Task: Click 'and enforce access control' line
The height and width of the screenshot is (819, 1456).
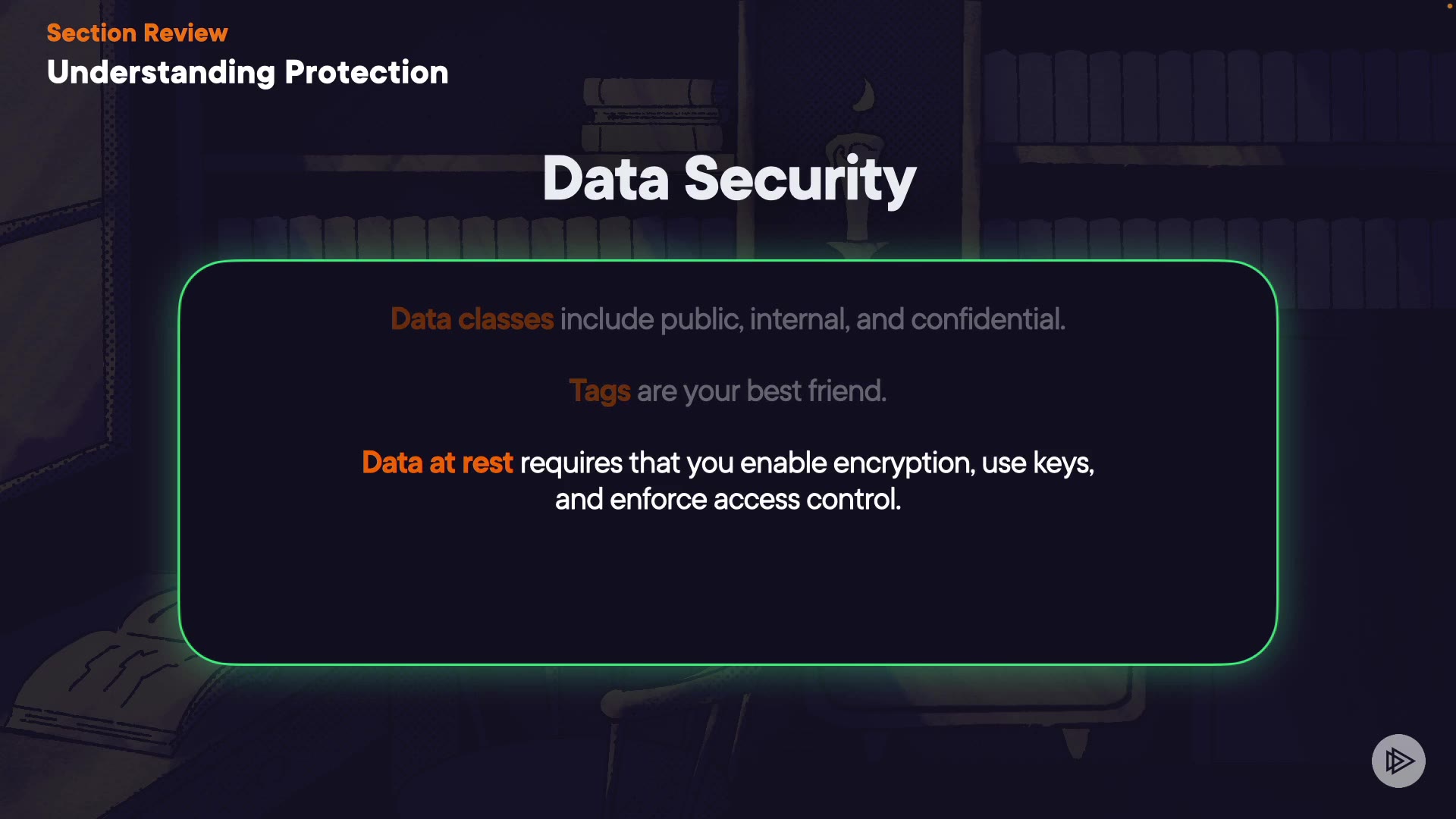Action: click(x=728, y=500)
